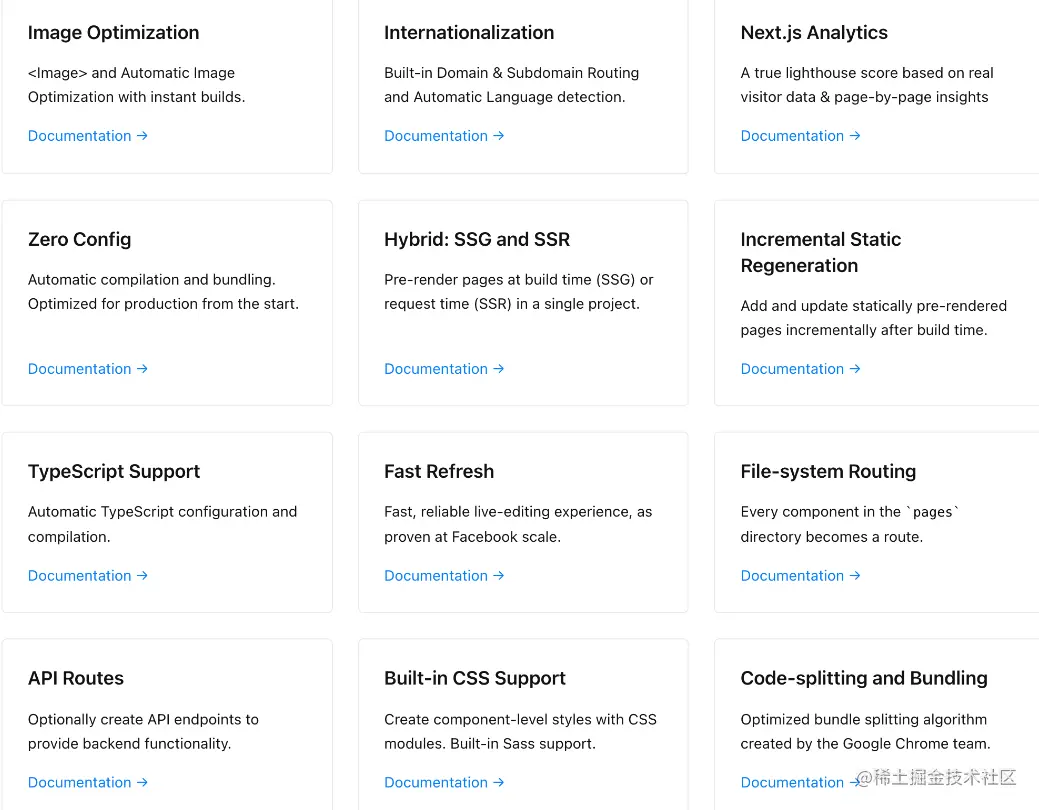Open Documentation for File-system Routing
Screen dimensions: 1039x810
click(x=793, y=576)
